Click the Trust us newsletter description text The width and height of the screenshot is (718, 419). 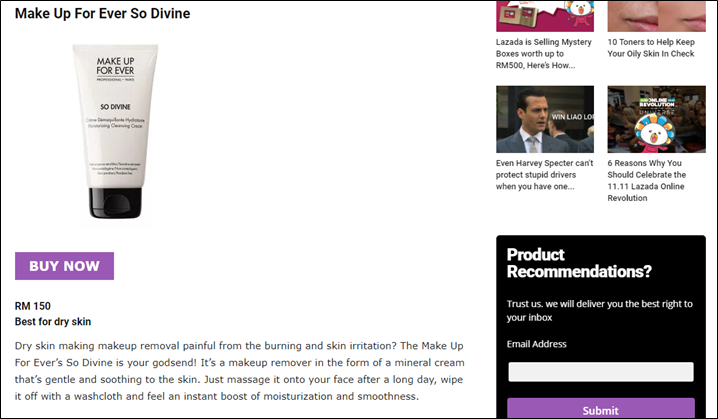(x=599, y=310)
